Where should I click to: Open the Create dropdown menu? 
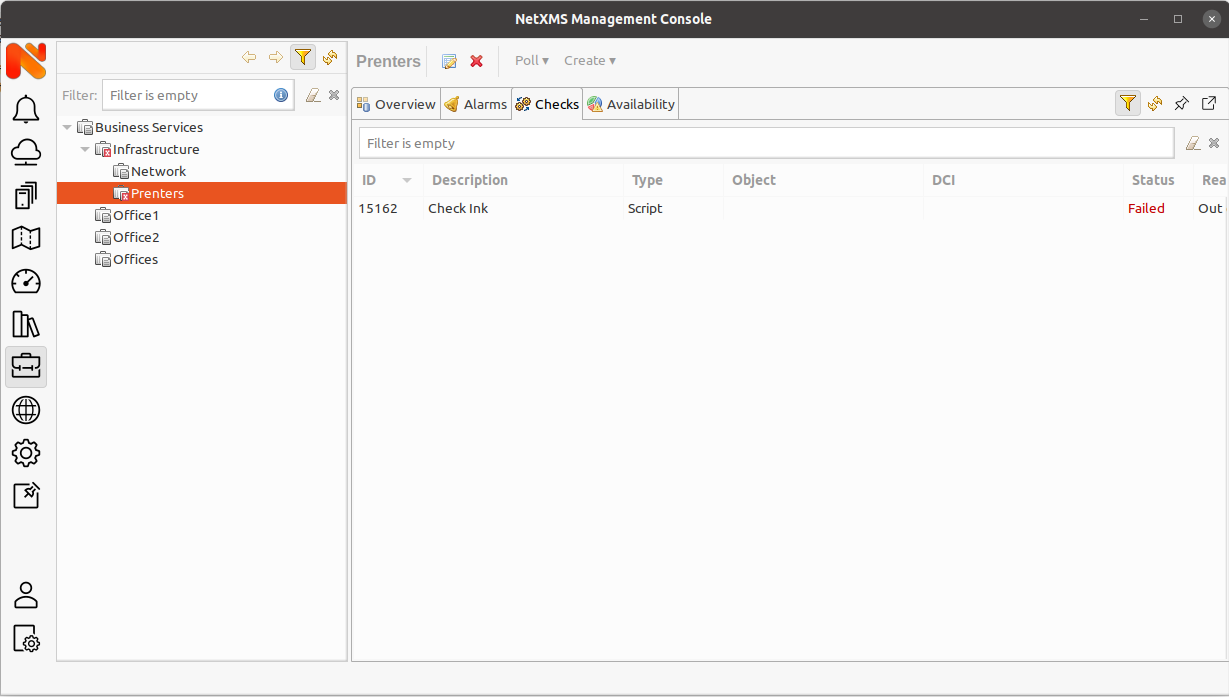click(590, 61)
